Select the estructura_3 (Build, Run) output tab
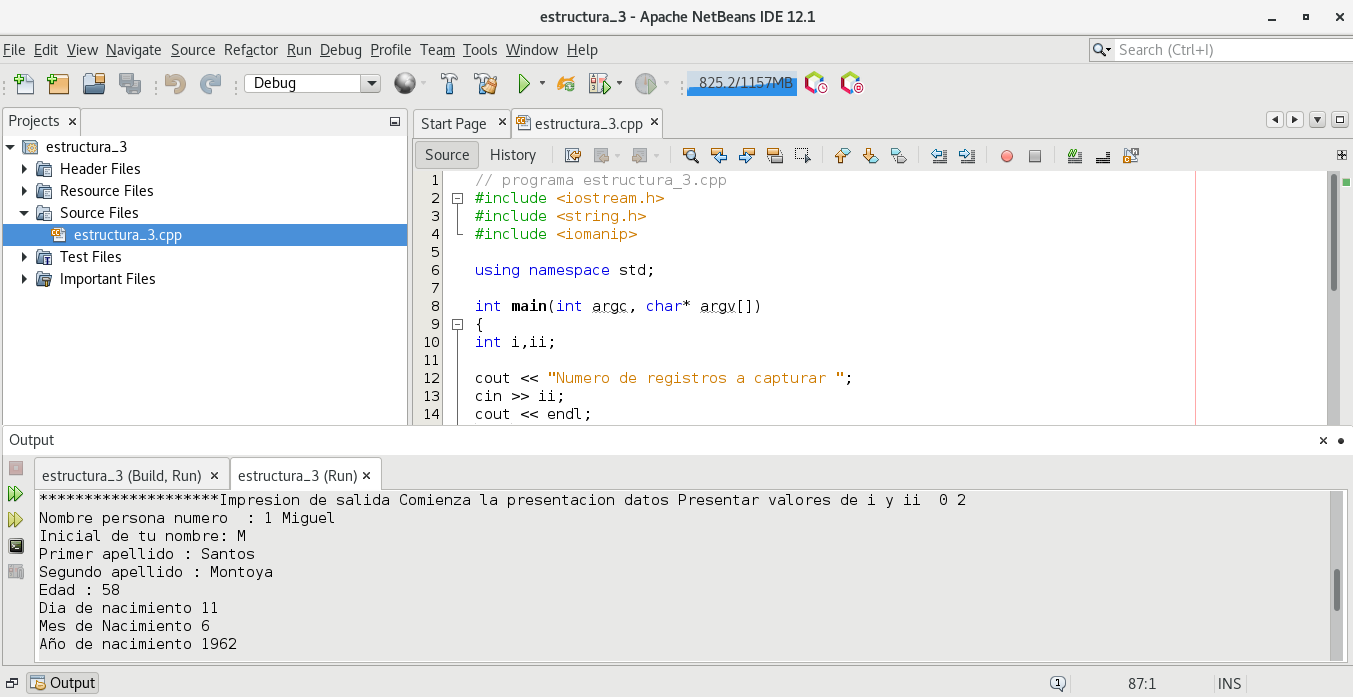 tap(122, 476)
